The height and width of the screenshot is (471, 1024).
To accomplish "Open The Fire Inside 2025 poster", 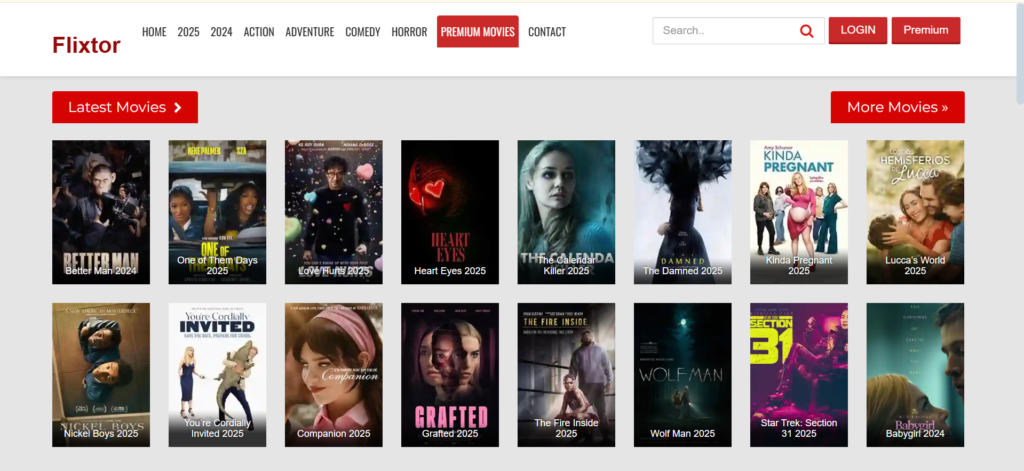I will (566, 375).
